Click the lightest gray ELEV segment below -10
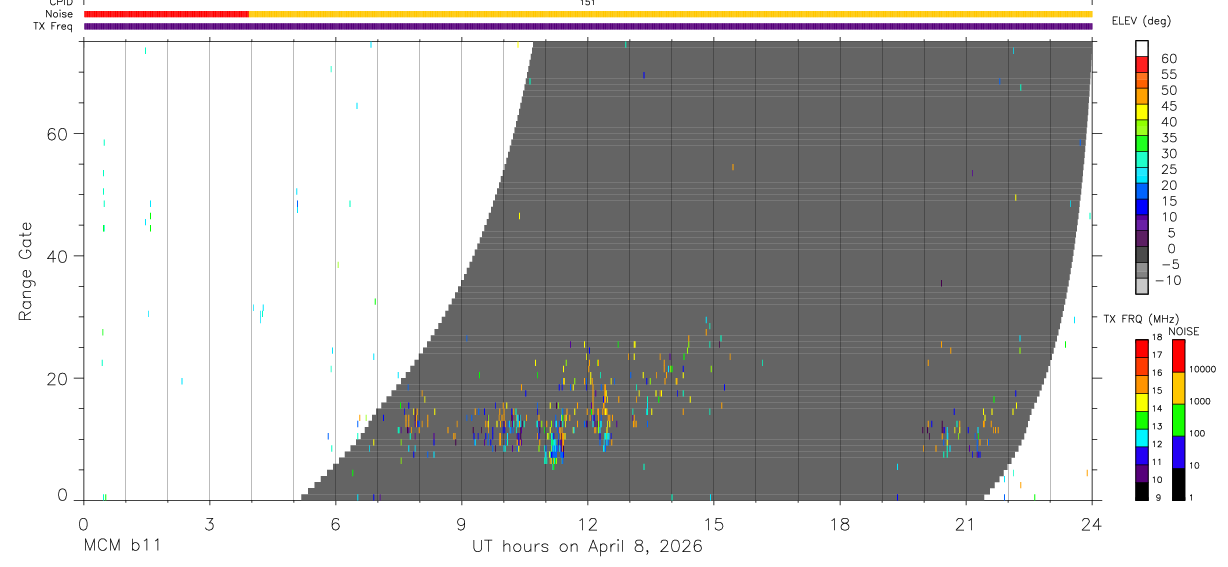Screen dimensions: 1228x567 [x=1142, y=287]
